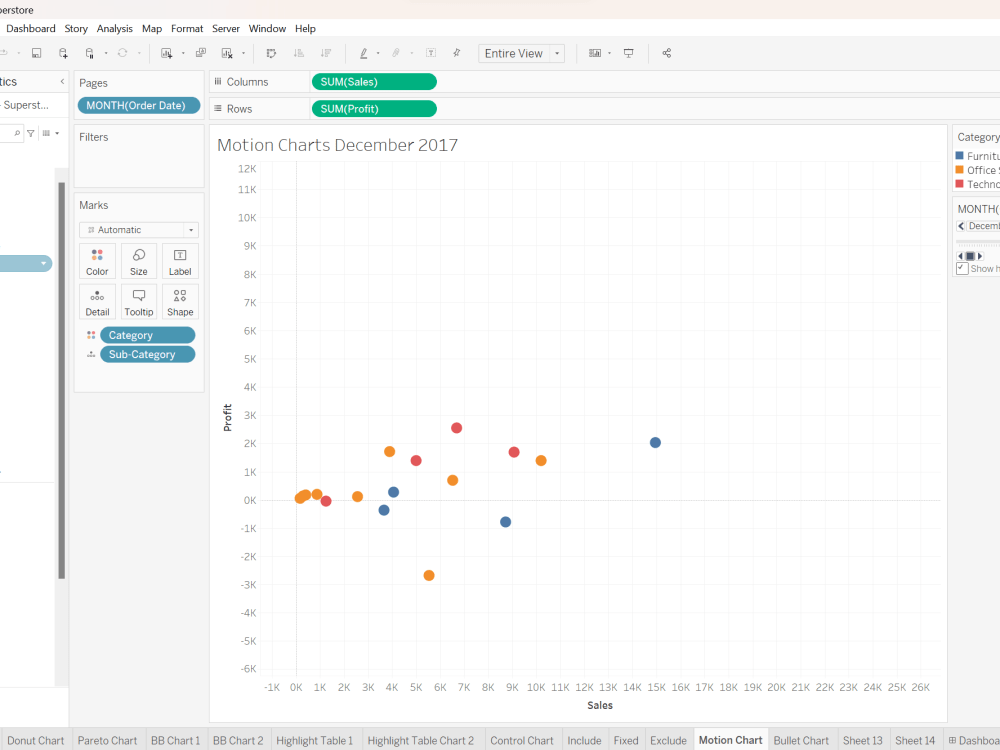1000x750 pixels.
Task: Open the Analysis menu
Action: pyautogui.click(x=114, y=28)
